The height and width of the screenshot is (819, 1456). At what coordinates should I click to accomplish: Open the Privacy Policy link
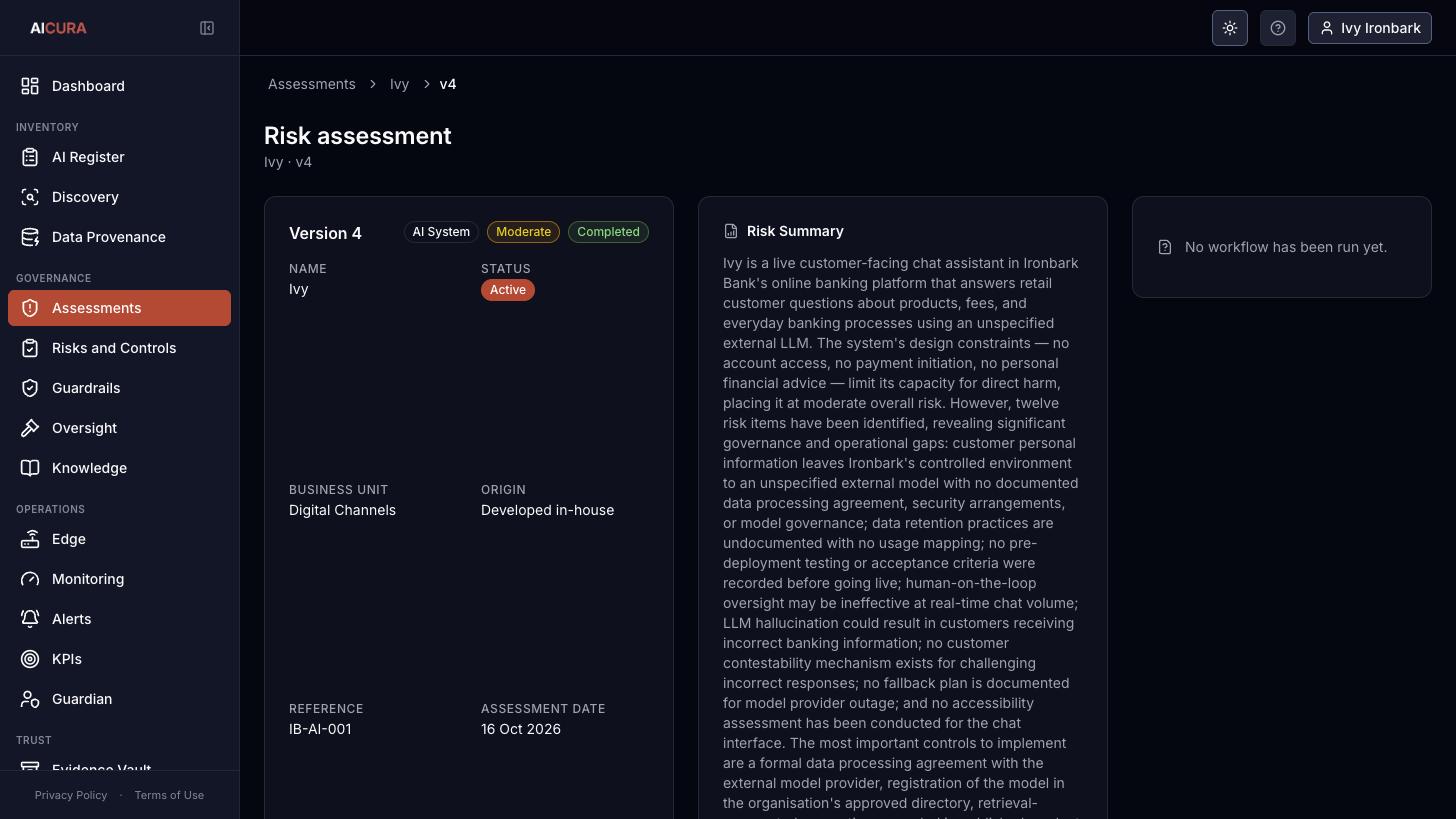tap(71, 795)
